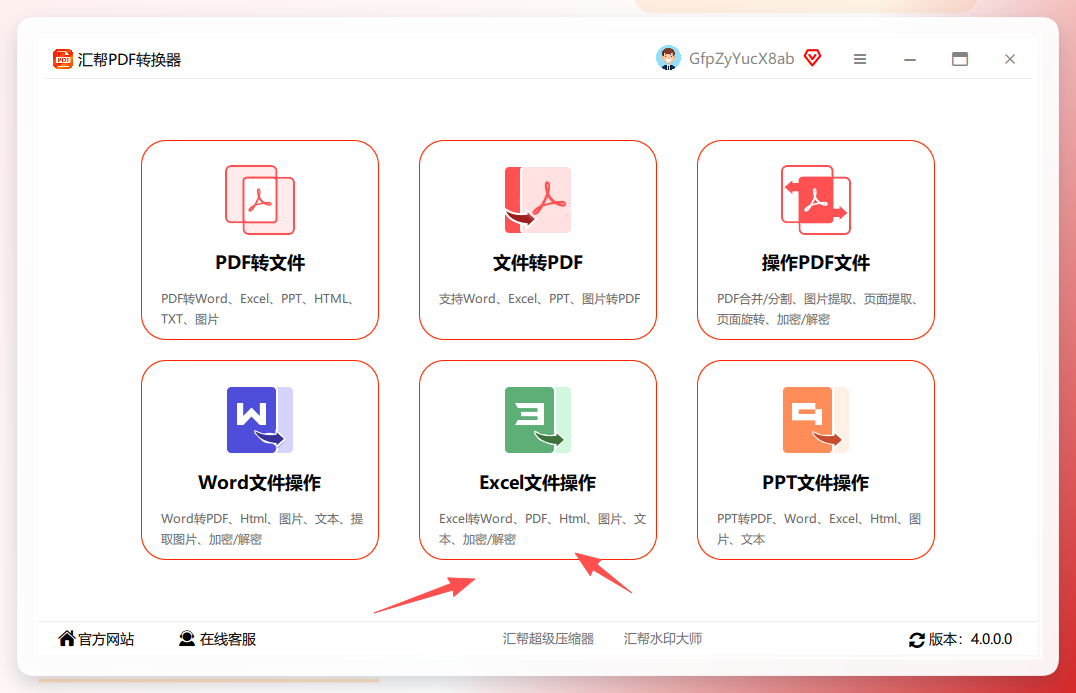The width and height of the screenshot is (1076, 693).
Task: Click the PDF转文件 document icon
Action: [260, 200]
